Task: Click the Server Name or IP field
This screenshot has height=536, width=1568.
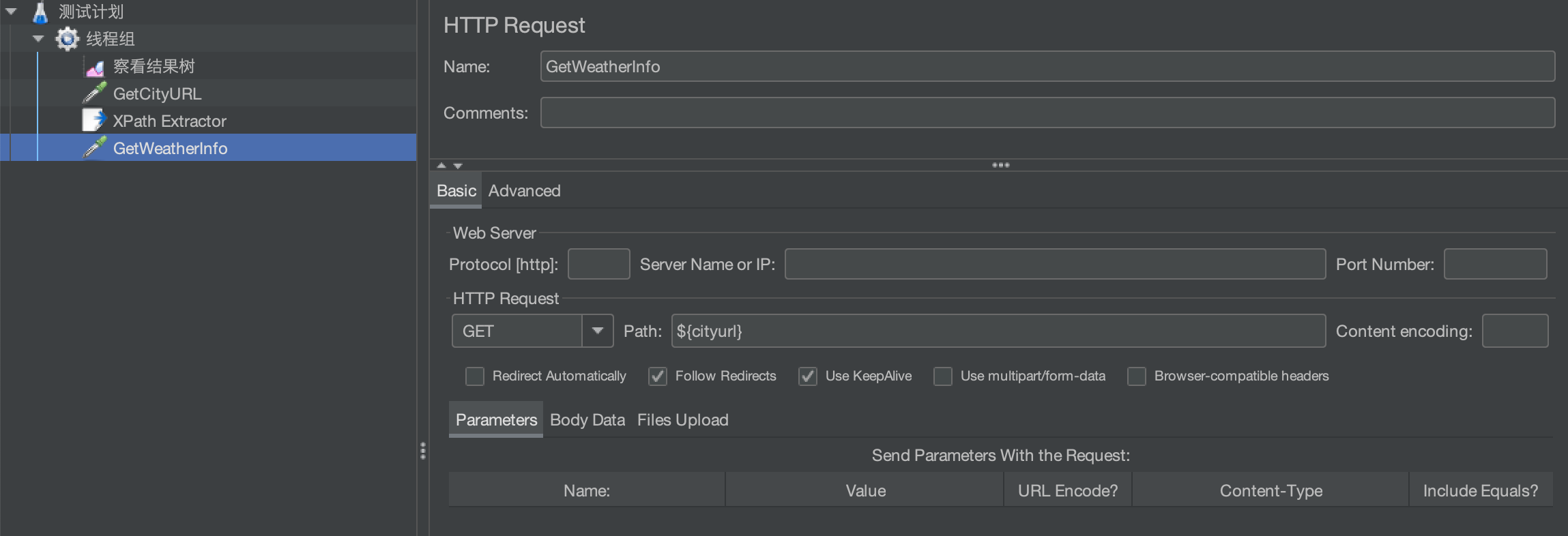Action: [x=1055, y=264]
